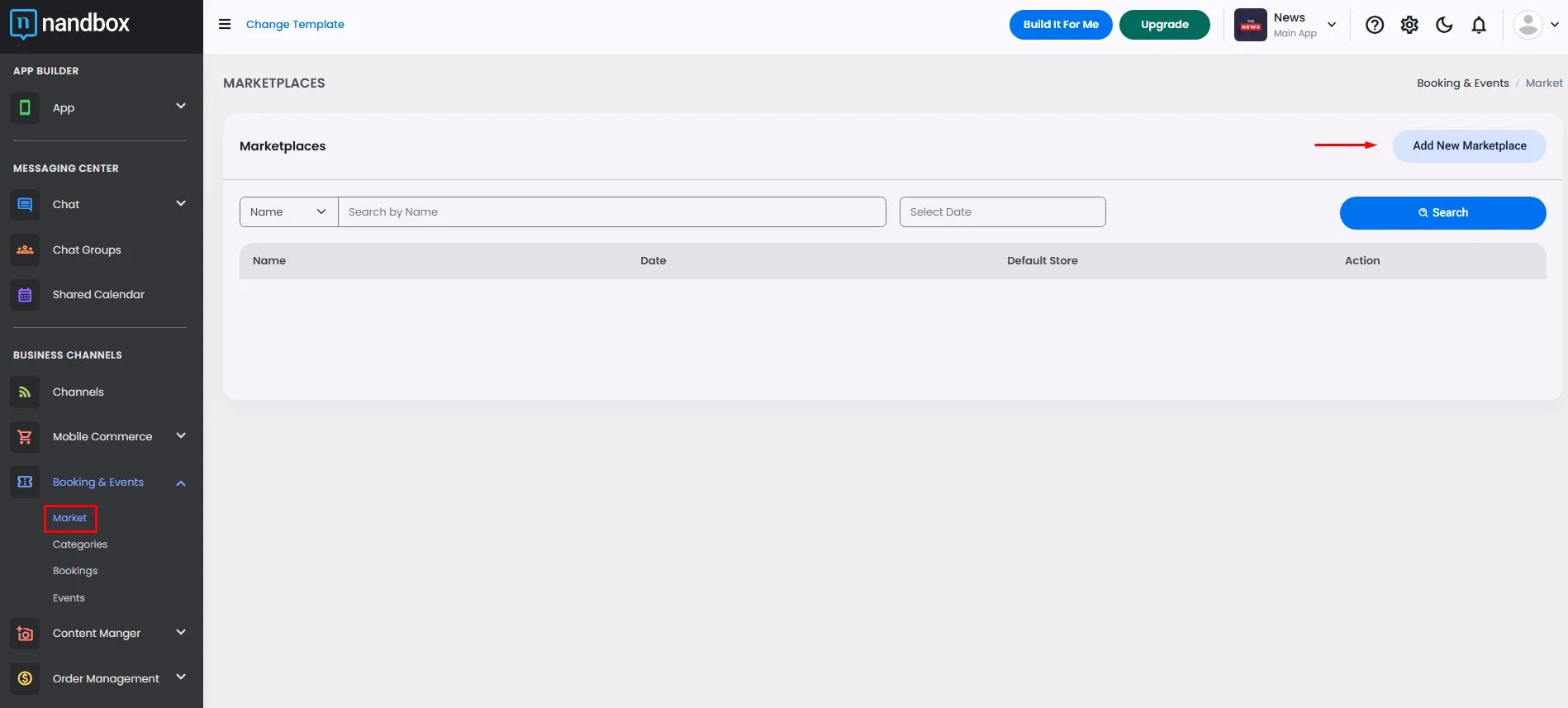Toggle sidebar with hamburger menu icon

[x=225, y=24]
